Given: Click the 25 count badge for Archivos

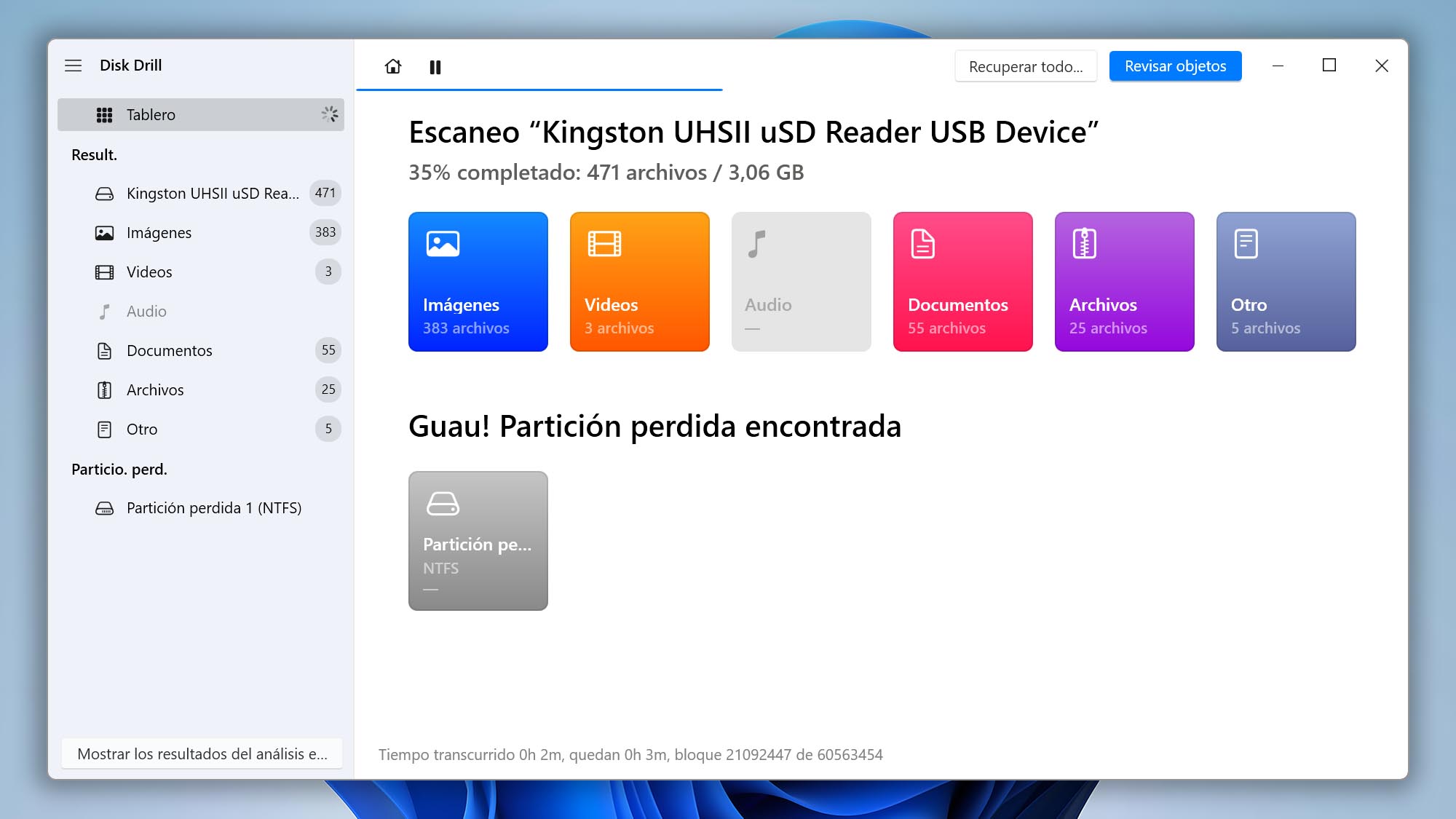Looking at the screenshot, I should pyautogui.click(x=328, y=389).
